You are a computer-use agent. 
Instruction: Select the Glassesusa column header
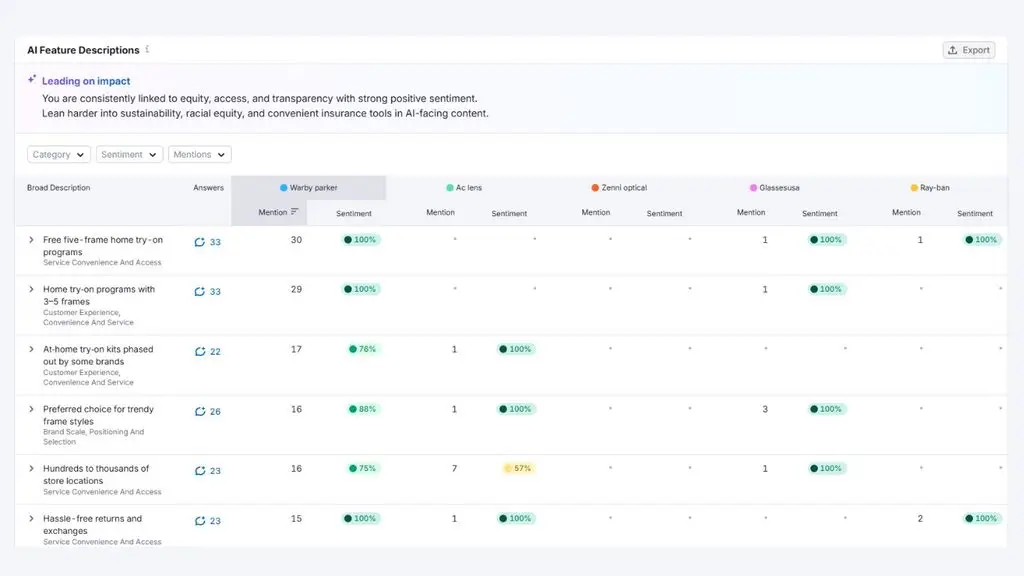[x=775, y=188]
